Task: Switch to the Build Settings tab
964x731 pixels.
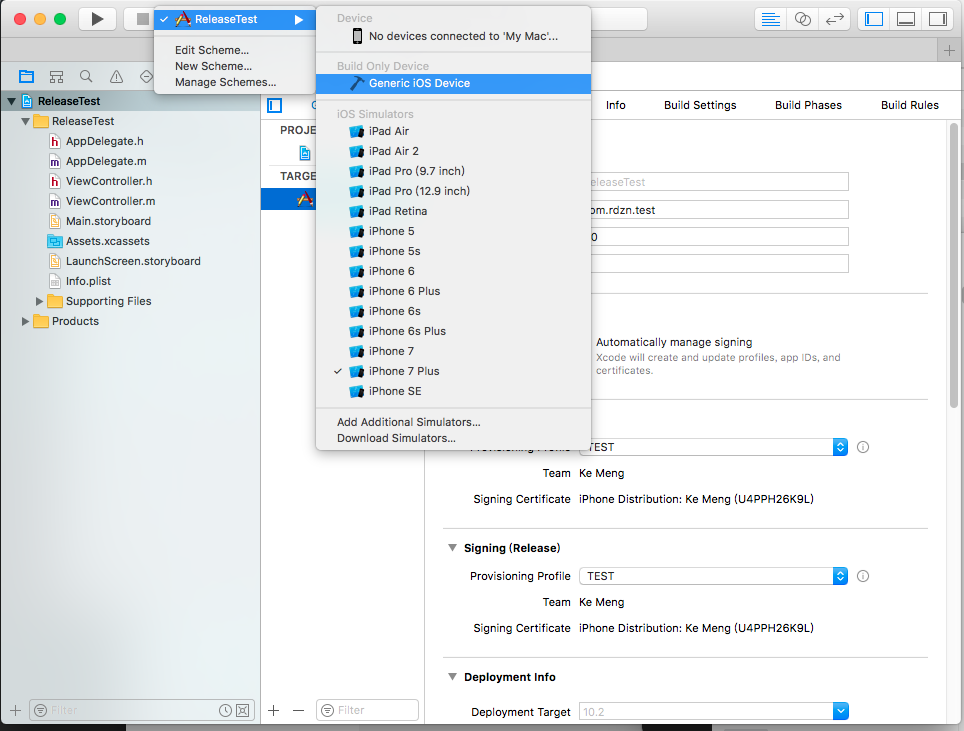Action: [700, 105]
